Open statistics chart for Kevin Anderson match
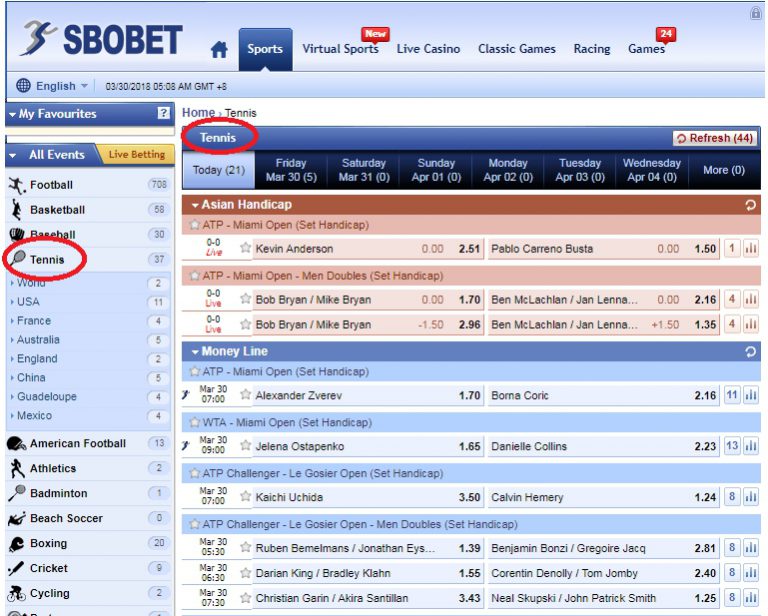 pyautogui.click(x=751, y=249)
